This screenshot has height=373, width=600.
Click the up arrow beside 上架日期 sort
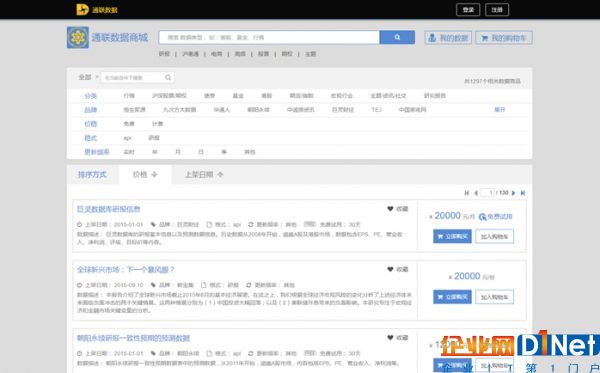point(220,174)
